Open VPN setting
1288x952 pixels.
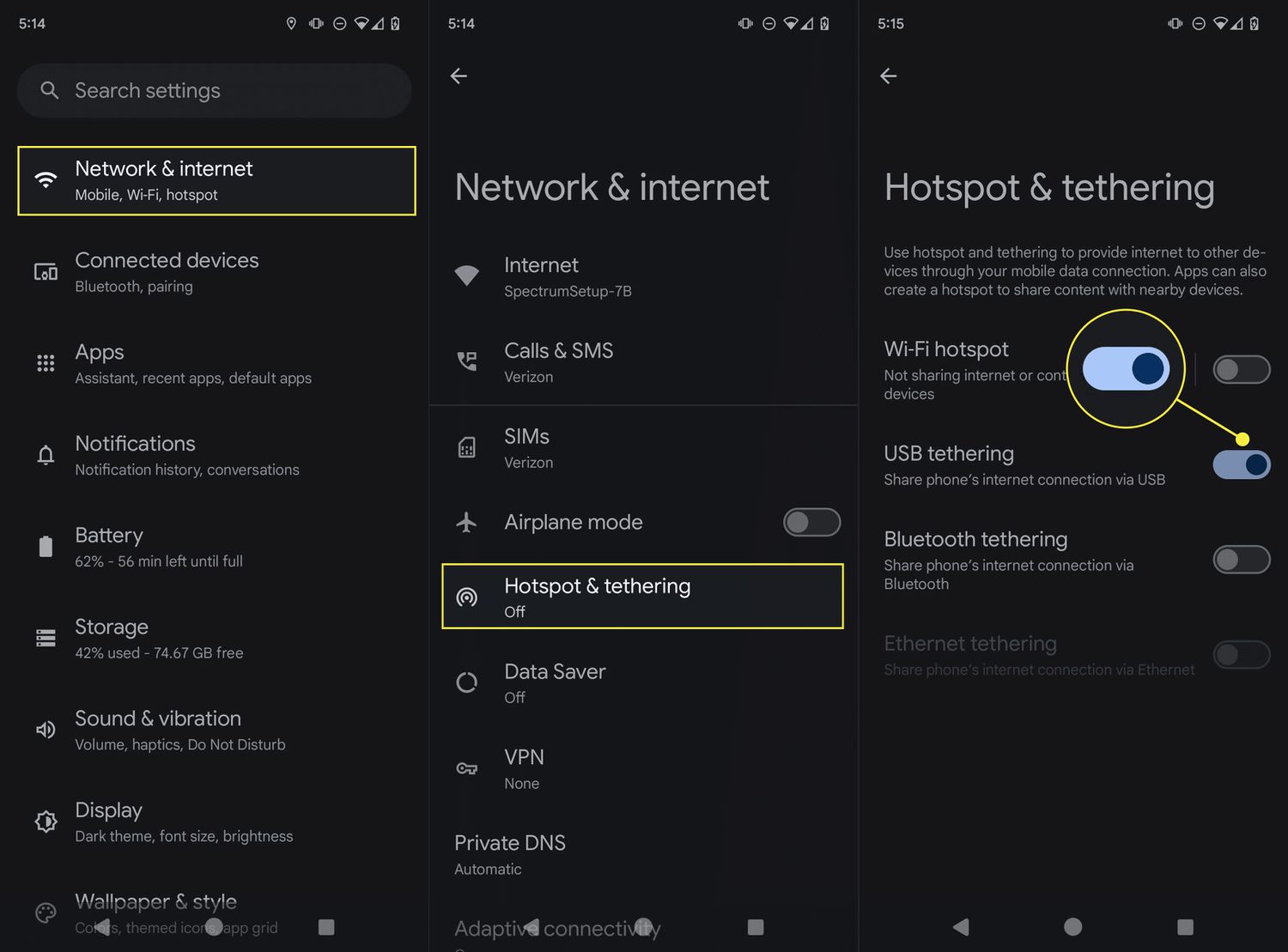point(643,768)
